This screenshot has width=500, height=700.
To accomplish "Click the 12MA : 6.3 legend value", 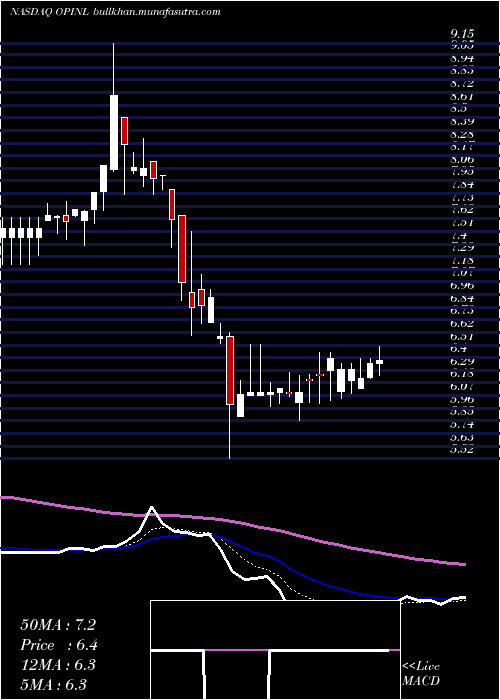I will point(58,665).
